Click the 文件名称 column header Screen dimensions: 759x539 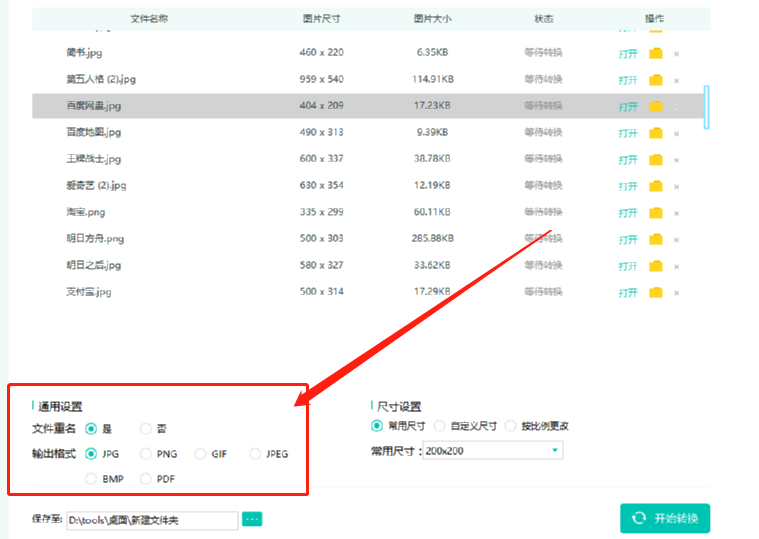point(149,18)
